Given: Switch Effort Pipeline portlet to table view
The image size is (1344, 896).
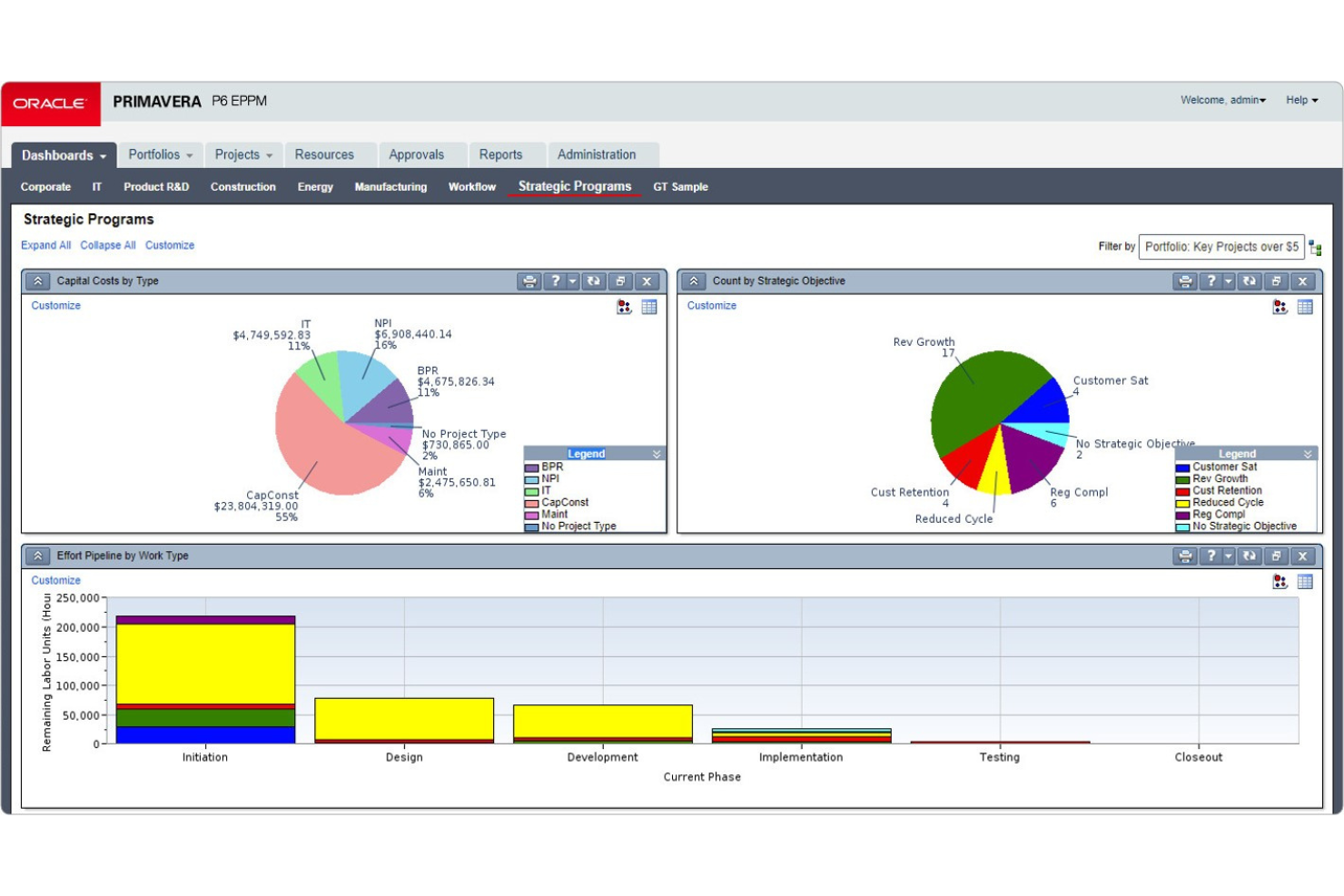Looking at the screenshot, I should pos(1305,582).
